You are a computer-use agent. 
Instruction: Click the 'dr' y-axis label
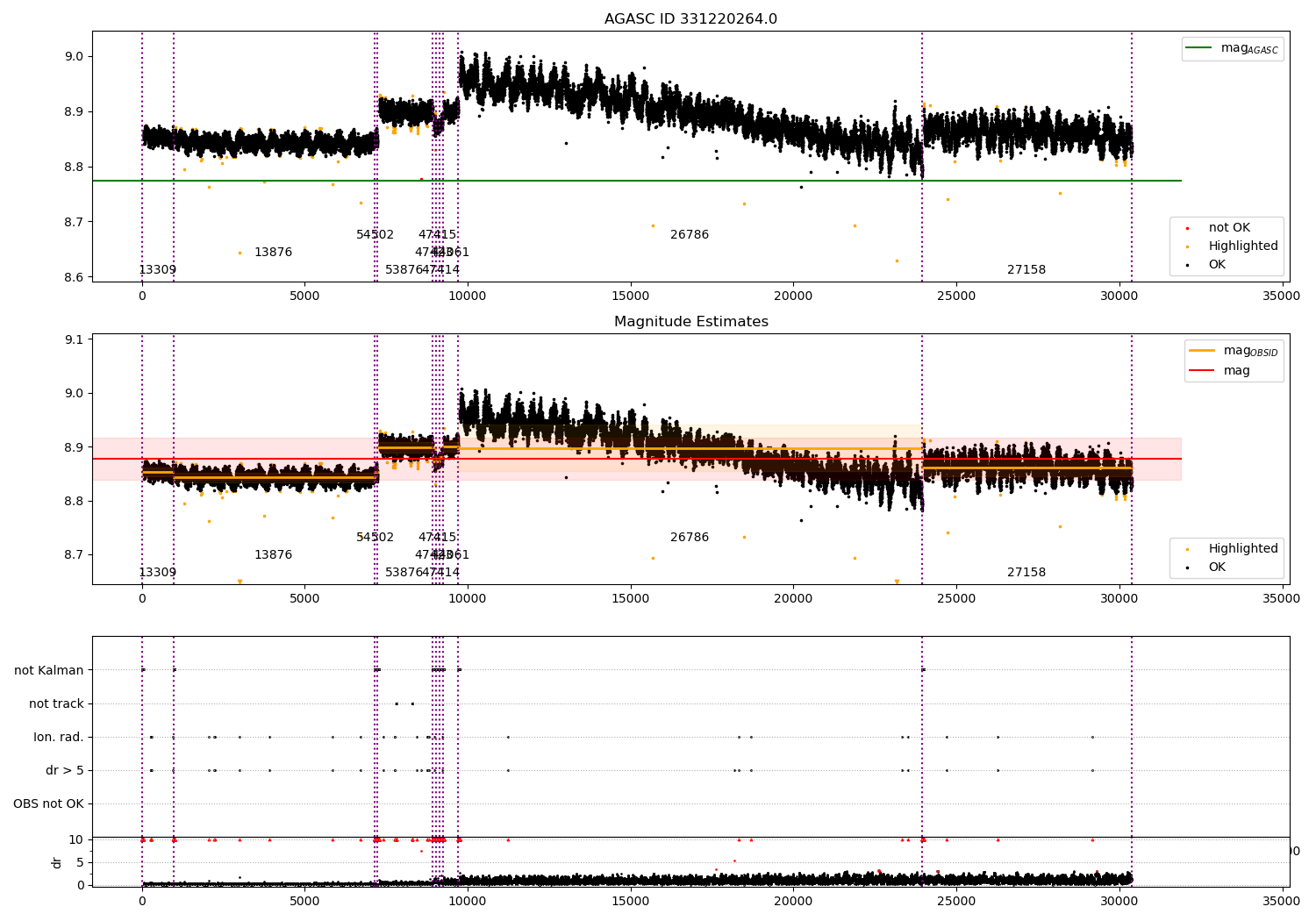pyautogui.click(x=57, y=862)
